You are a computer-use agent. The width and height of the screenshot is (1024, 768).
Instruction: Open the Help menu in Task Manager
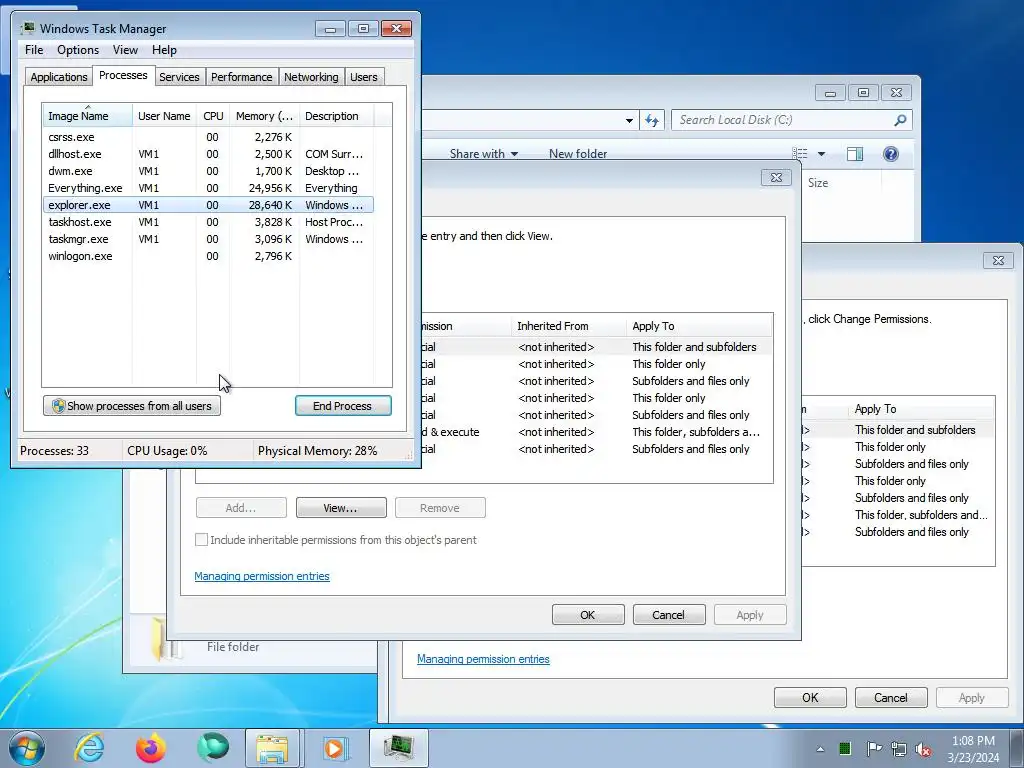[164, 50]
